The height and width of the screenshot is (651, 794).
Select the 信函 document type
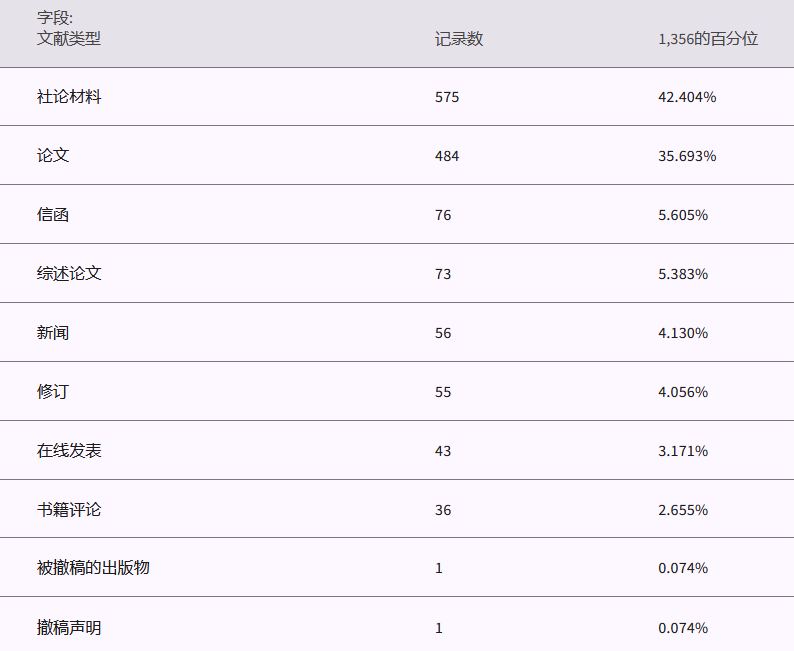tap(53, 215)
